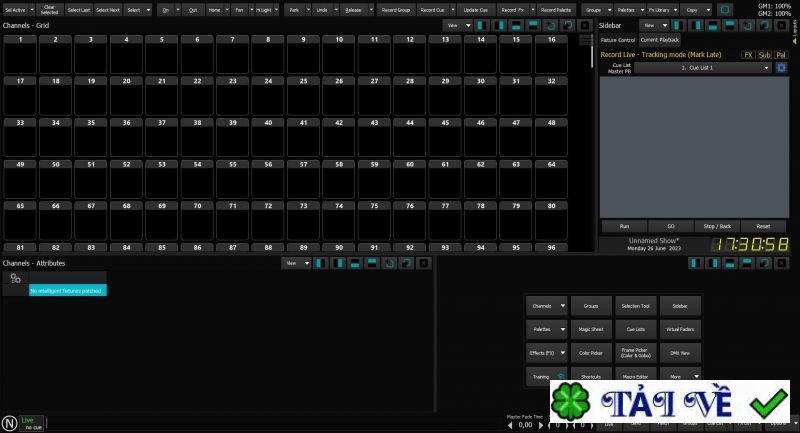Click the N logo icon at bottom left
This screenshot has width=800, height=433.
pyautogui.click(x=9, y=422)
